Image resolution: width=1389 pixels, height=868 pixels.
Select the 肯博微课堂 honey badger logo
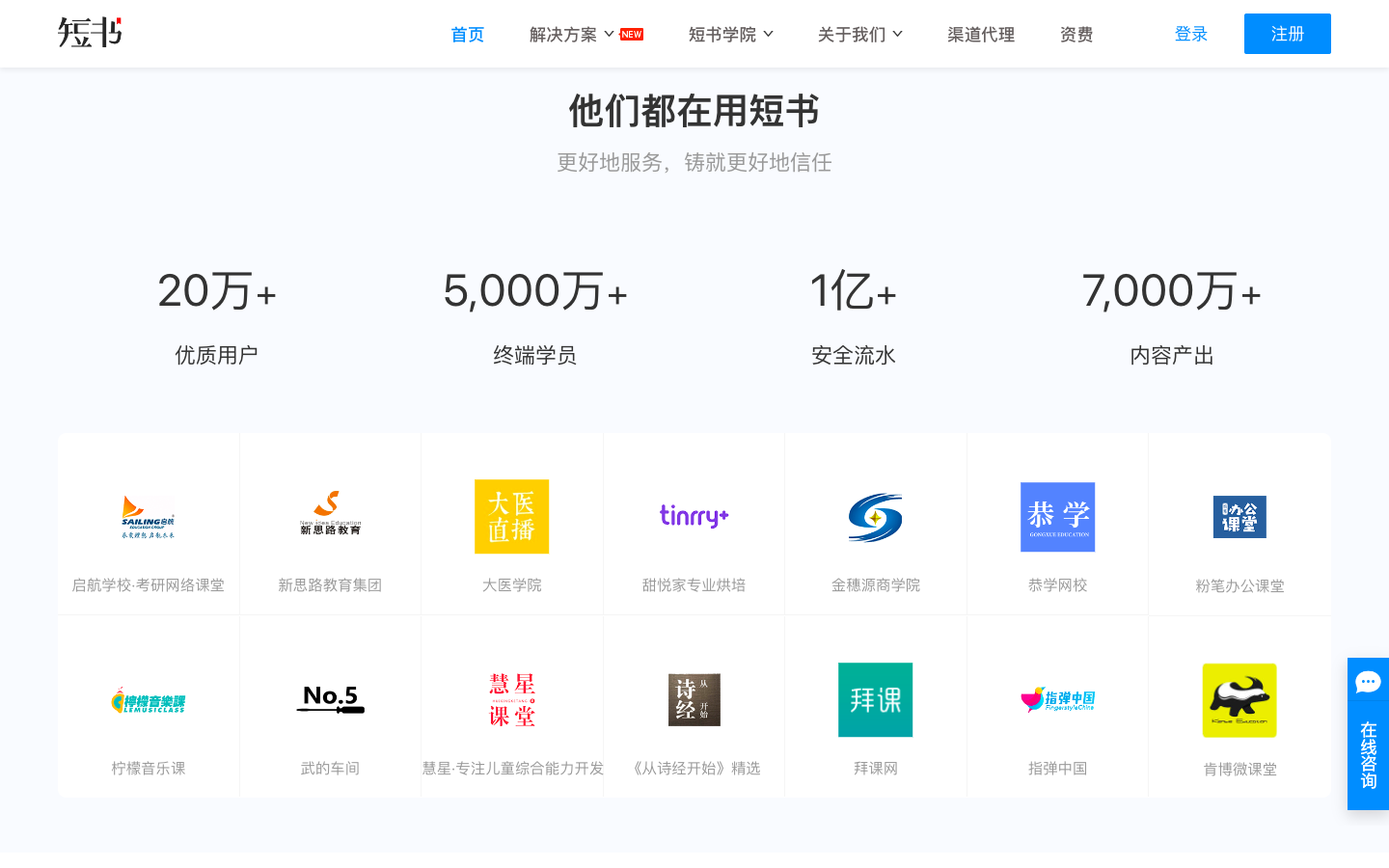pyautogui.click(x=1239, y=700)
